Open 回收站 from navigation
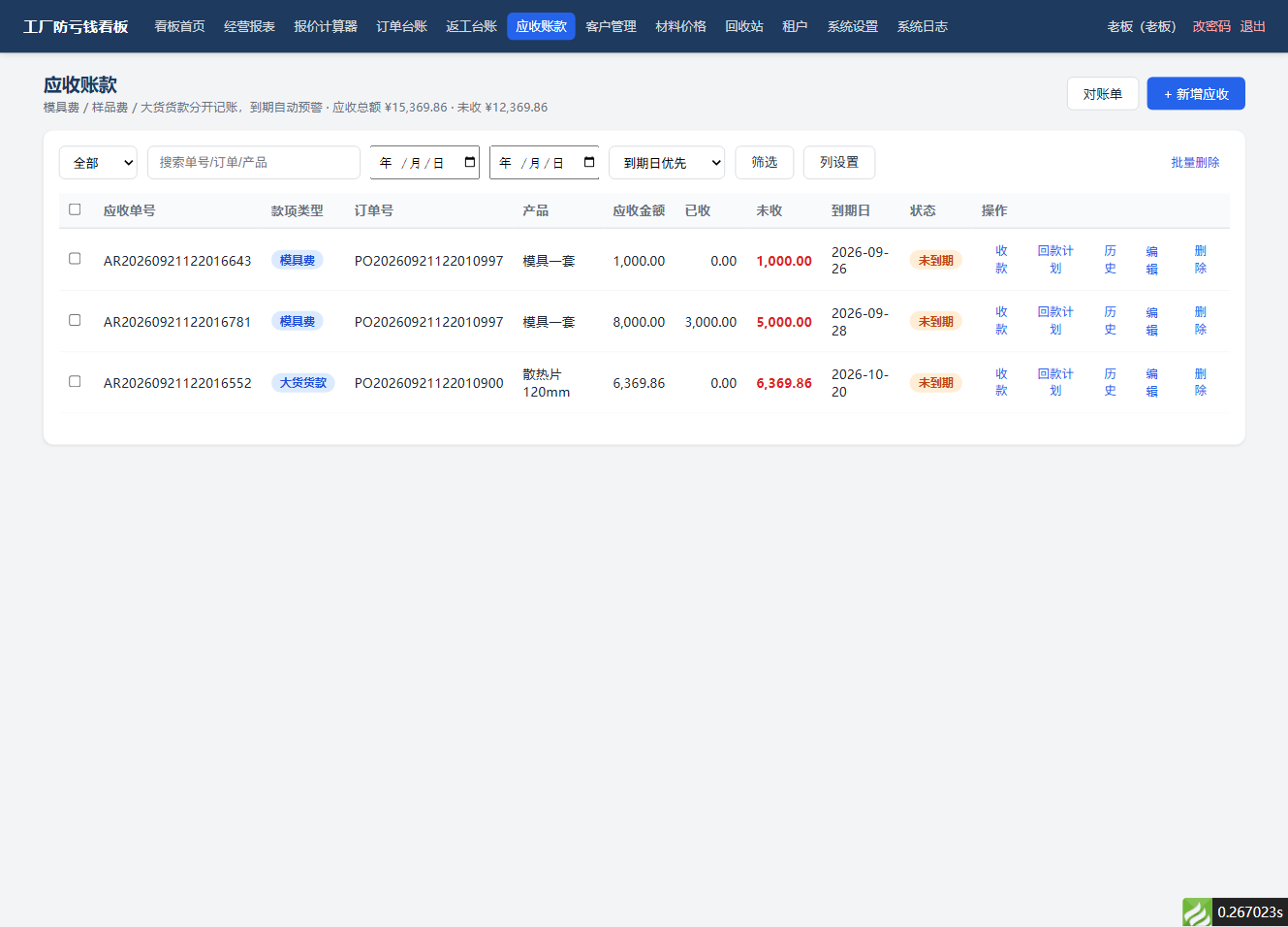 coord(744,26)
